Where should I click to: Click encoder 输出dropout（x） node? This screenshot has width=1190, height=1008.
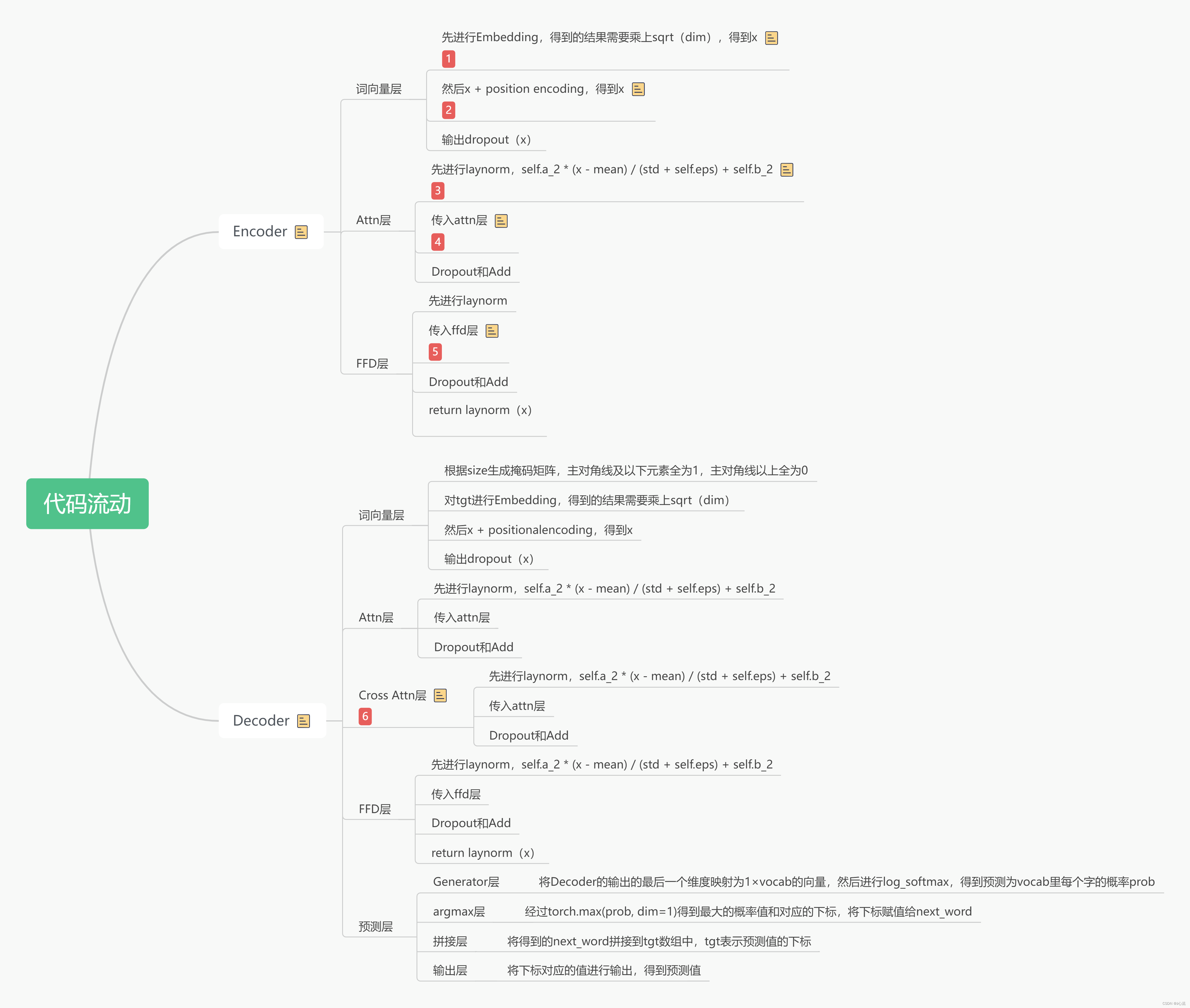(486, 139)
